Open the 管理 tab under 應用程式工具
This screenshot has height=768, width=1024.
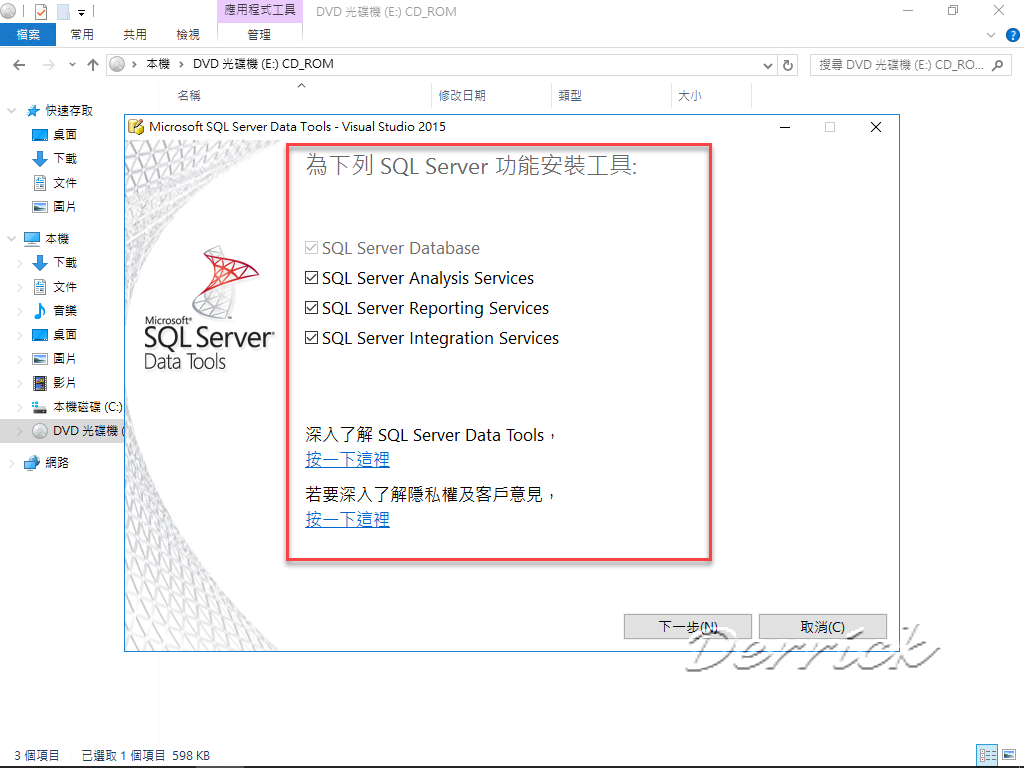coord(258,34)
